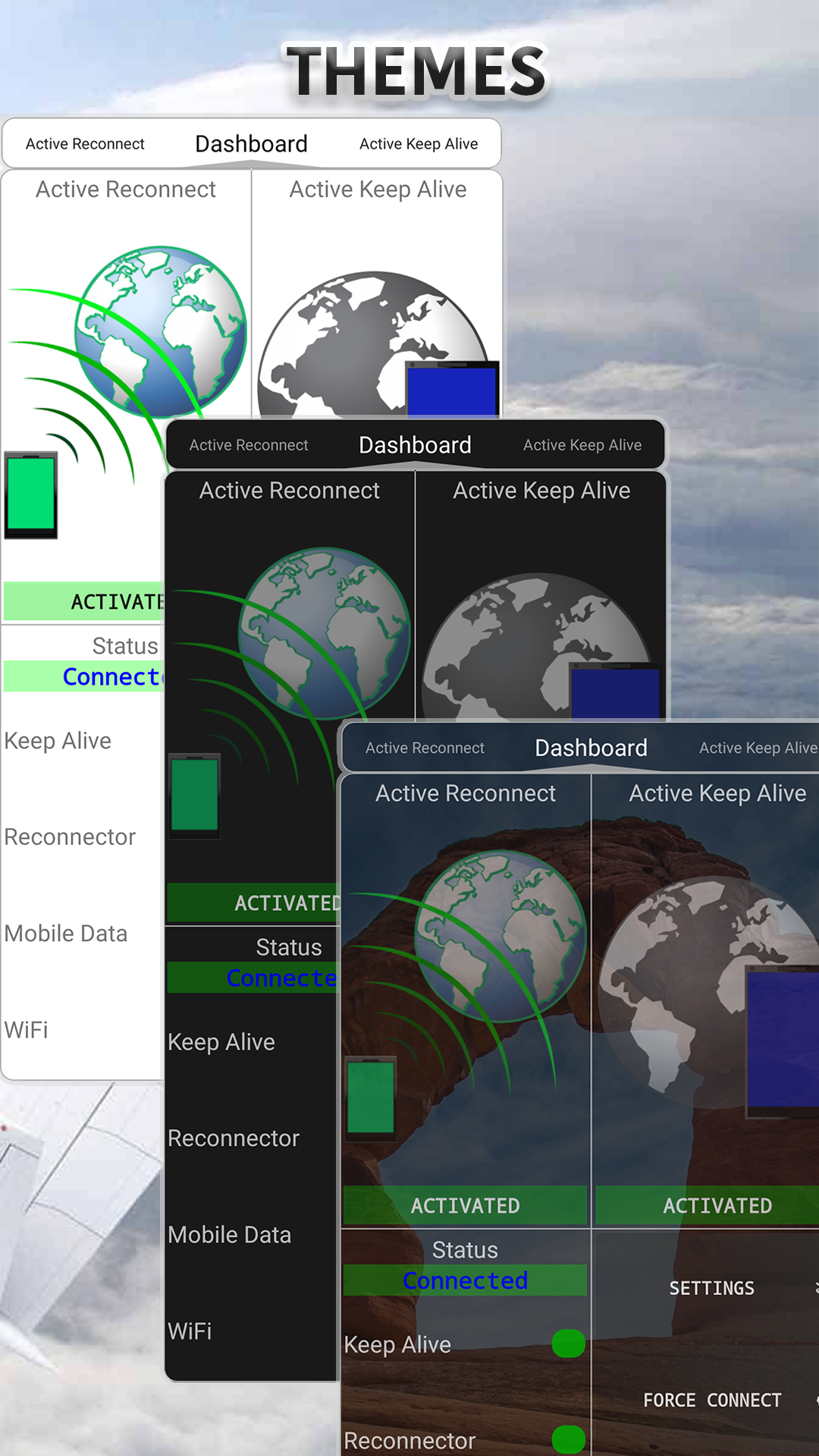Toggle the Reconnector green switch
Image resolution: width=819 pixels, height=1456 pixels.
point(569,1439)
